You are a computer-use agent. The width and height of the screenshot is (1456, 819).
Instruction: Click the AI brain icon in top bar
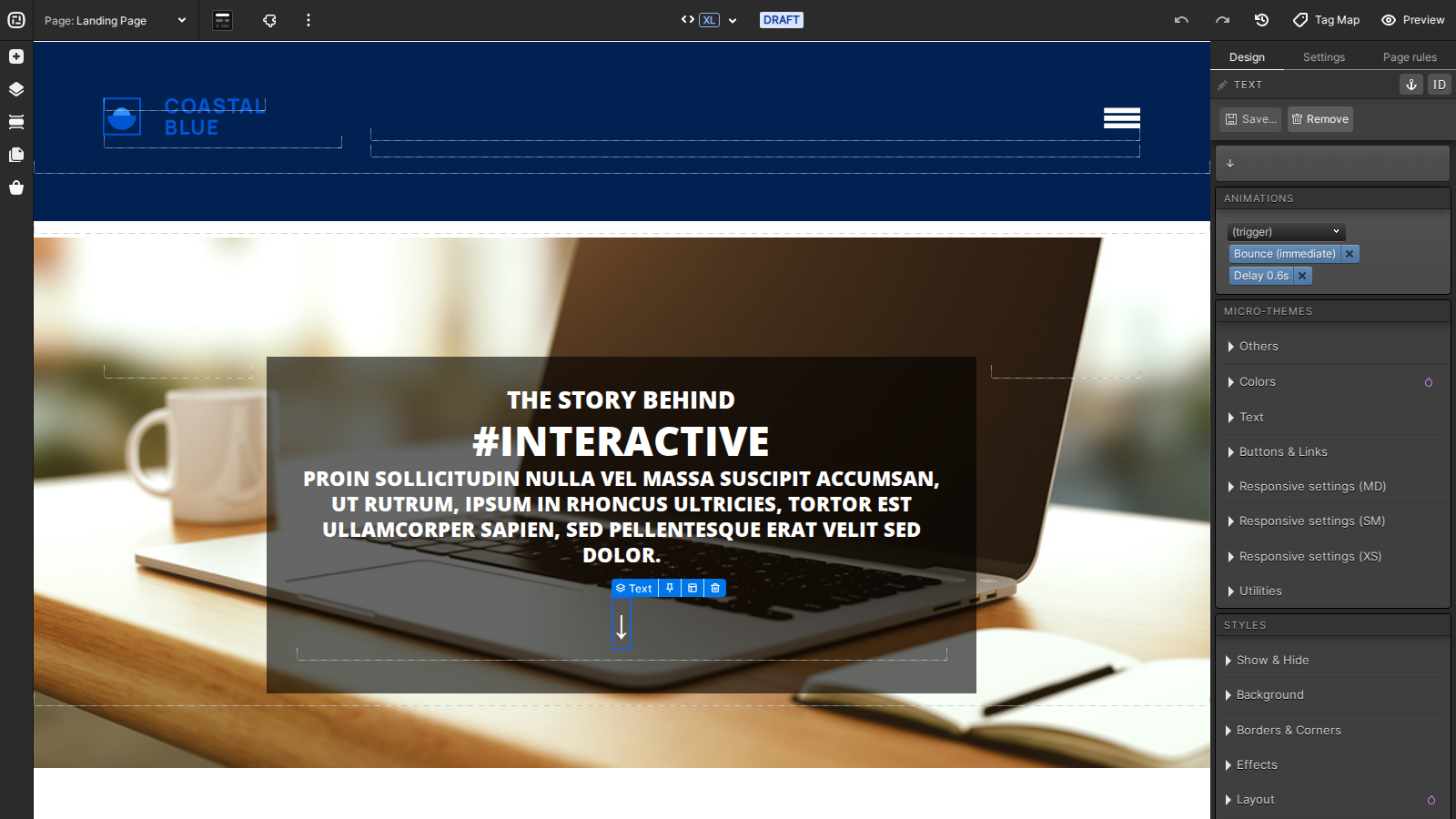(269, 20)
